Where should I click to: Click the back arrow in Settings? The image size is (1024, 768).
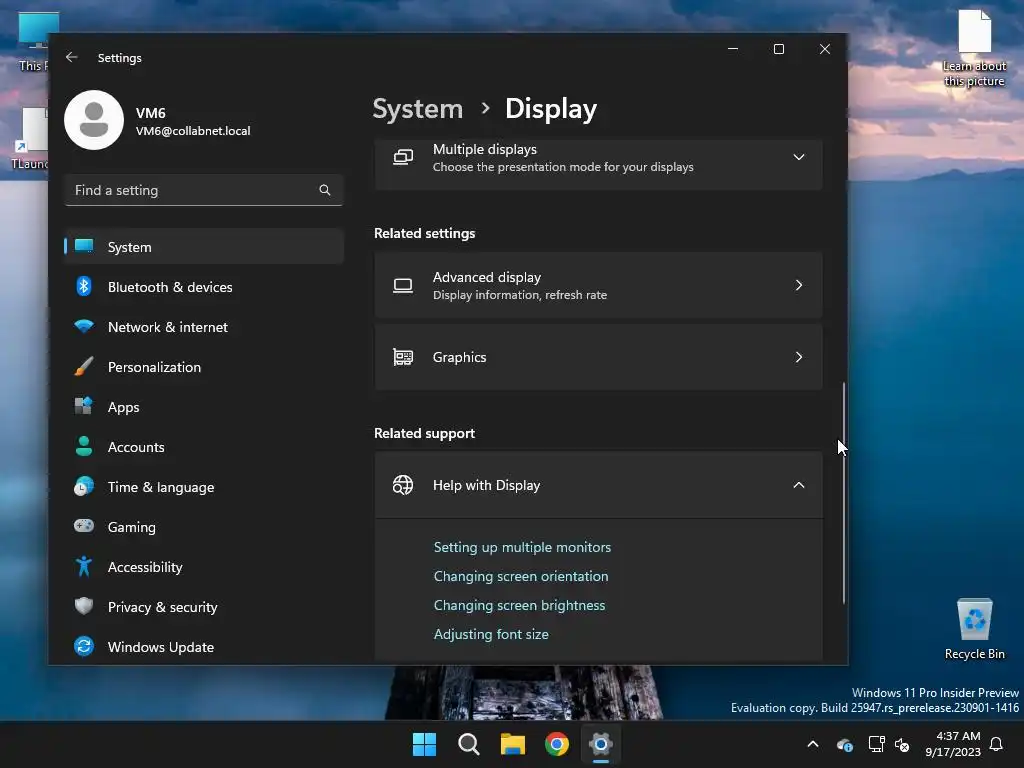(72, 57)
